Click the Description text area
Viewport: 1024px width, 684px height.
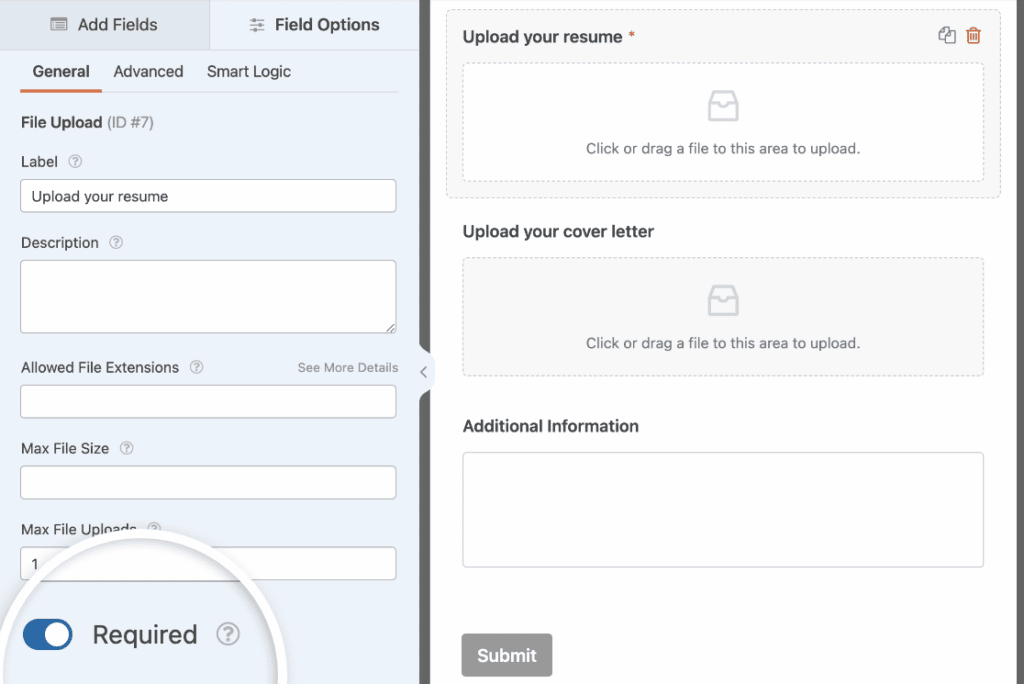(x=207, y=296)
